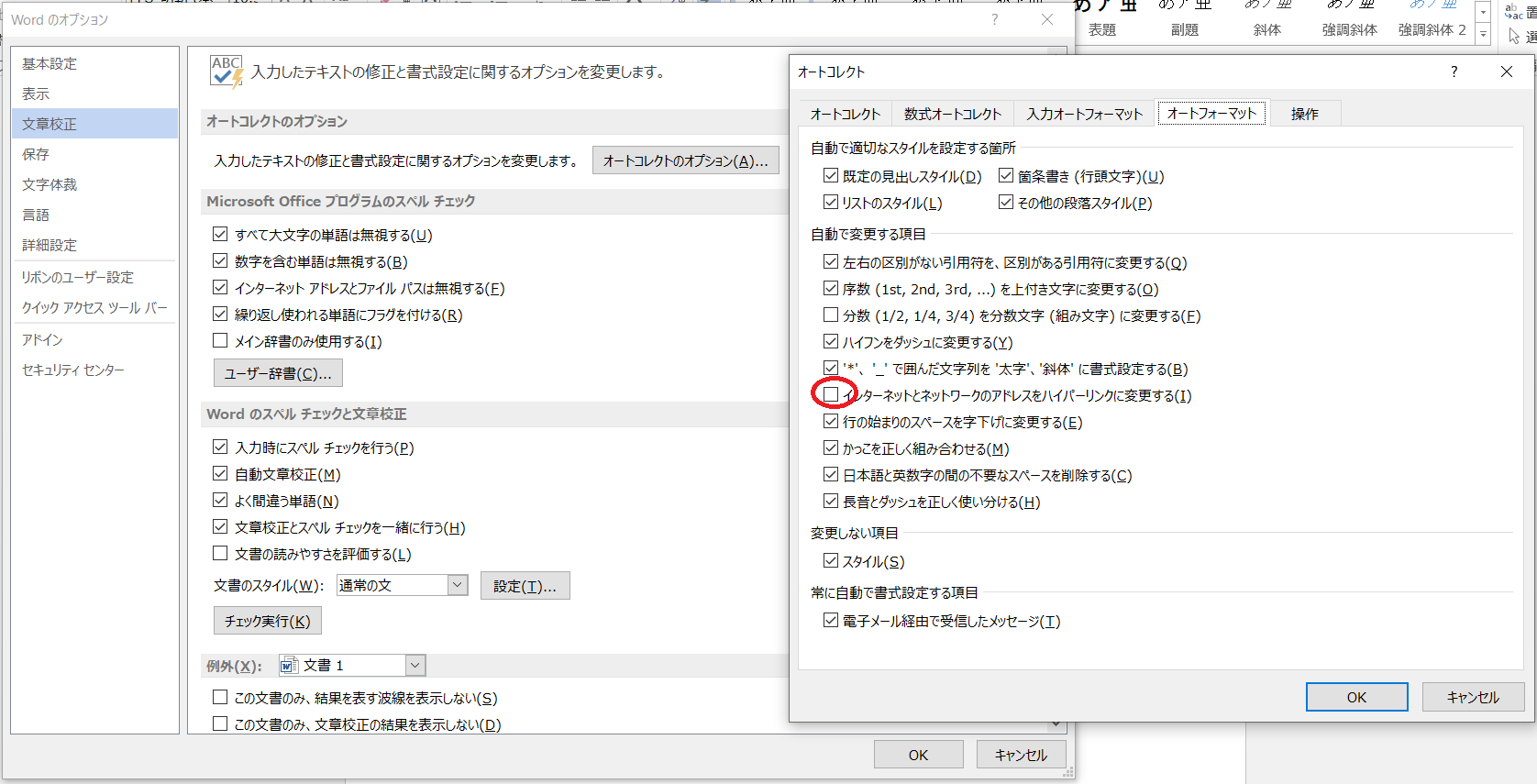
Task: Apply the 斜体 style in Word ribbon
Action: tap(1267, 20)
